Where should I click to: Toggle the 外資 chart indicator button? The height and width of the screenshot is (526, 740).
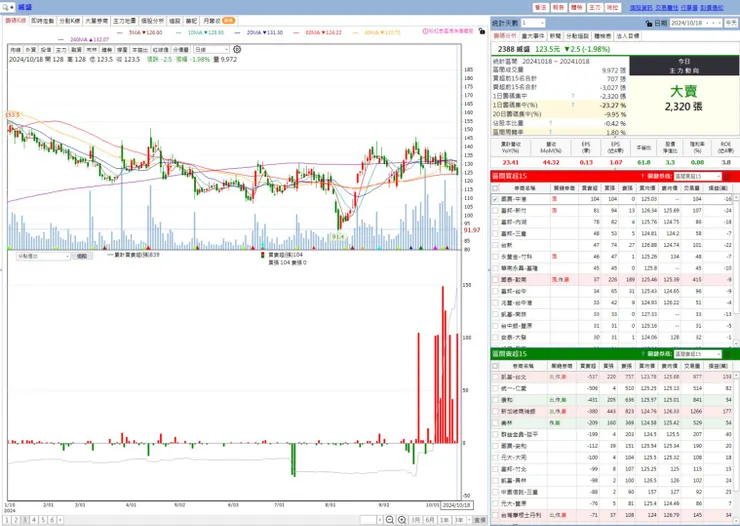(x=31, y=50)
